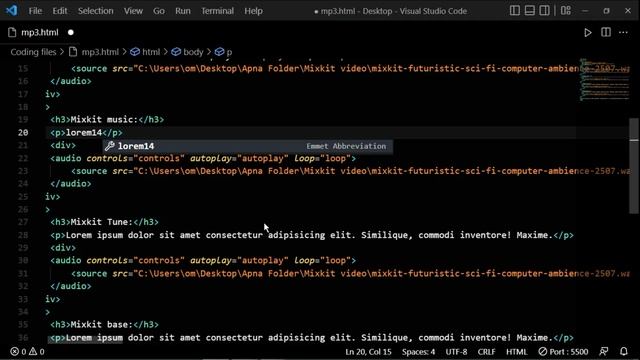This screenshot has width=640, height=360.
Task: Click the HTML language mode selector
Action: tap(516, 351)
